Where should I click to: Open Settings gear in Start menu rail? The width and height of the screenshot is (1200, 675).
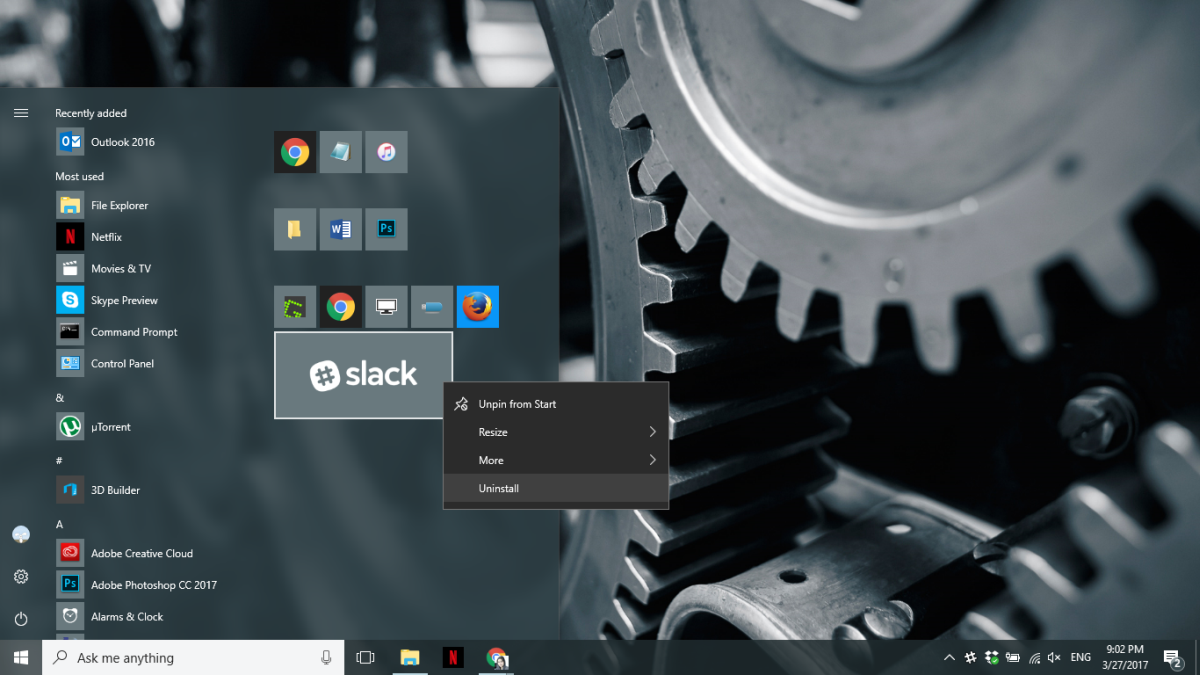21,577
